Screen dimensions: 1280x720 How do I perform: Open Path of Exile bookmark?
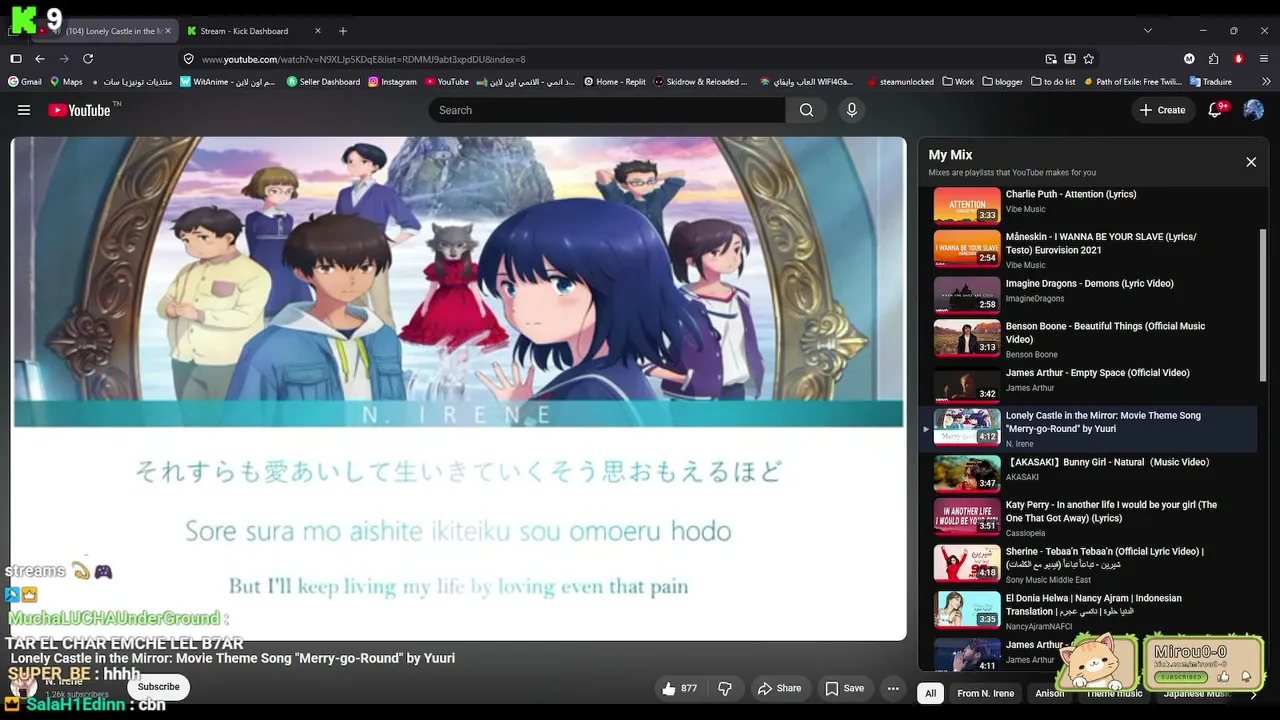click(x=1131, y=82)
